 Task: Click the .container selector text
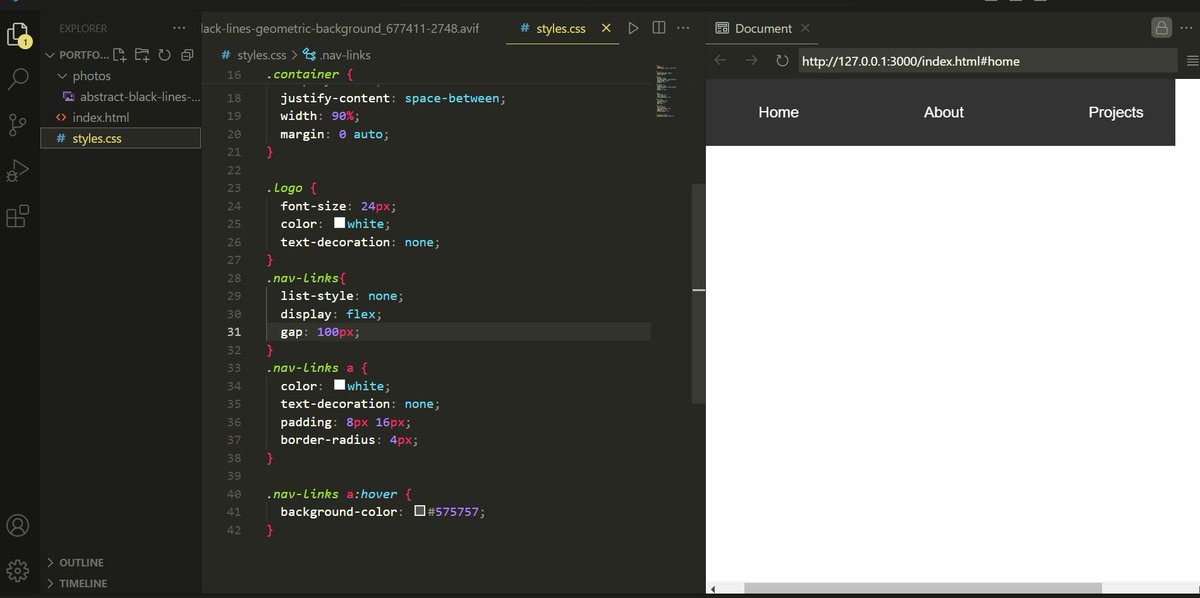303,75
